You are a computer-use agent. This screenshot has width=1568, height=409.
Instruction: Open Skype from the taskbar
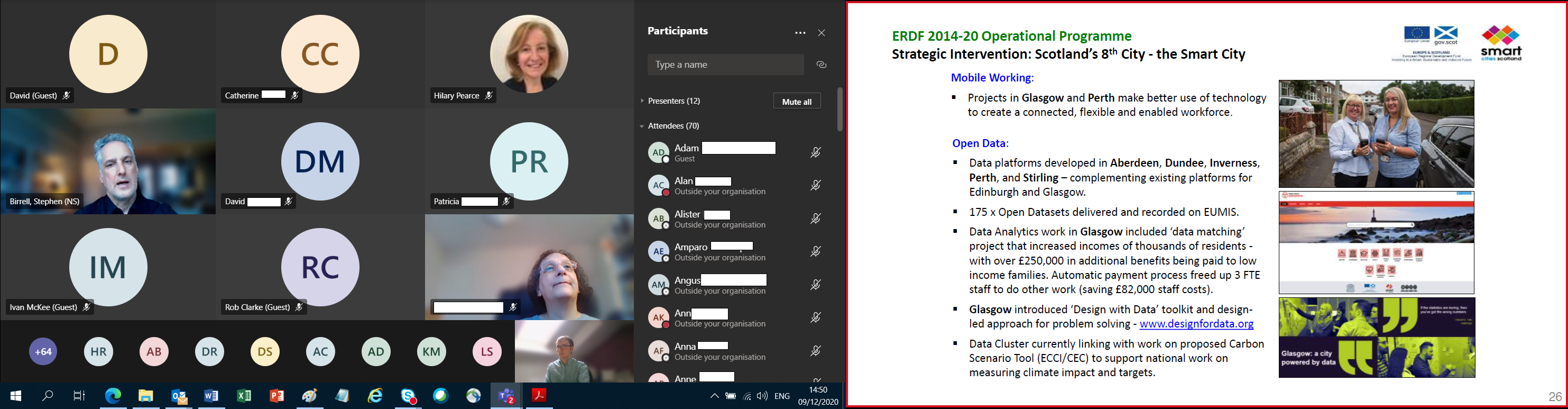(409, 396)
